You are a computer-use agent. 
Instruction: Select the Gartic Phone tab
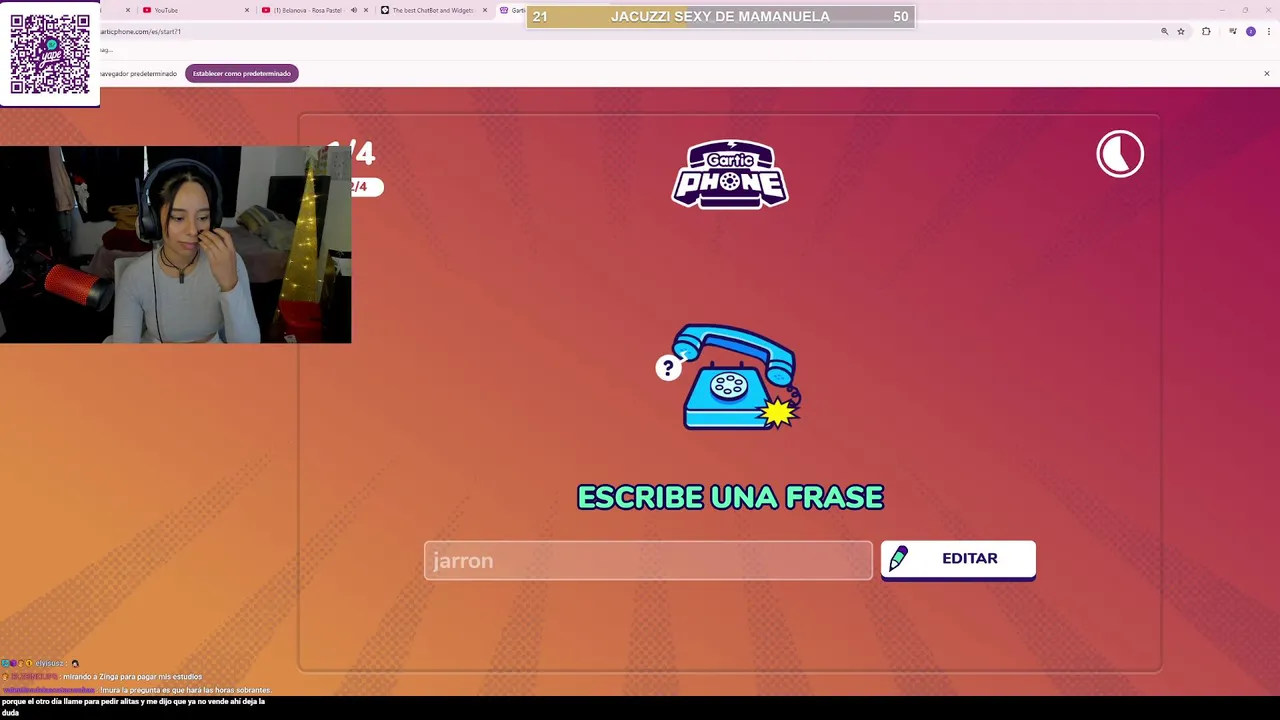(x=512, y=10)
